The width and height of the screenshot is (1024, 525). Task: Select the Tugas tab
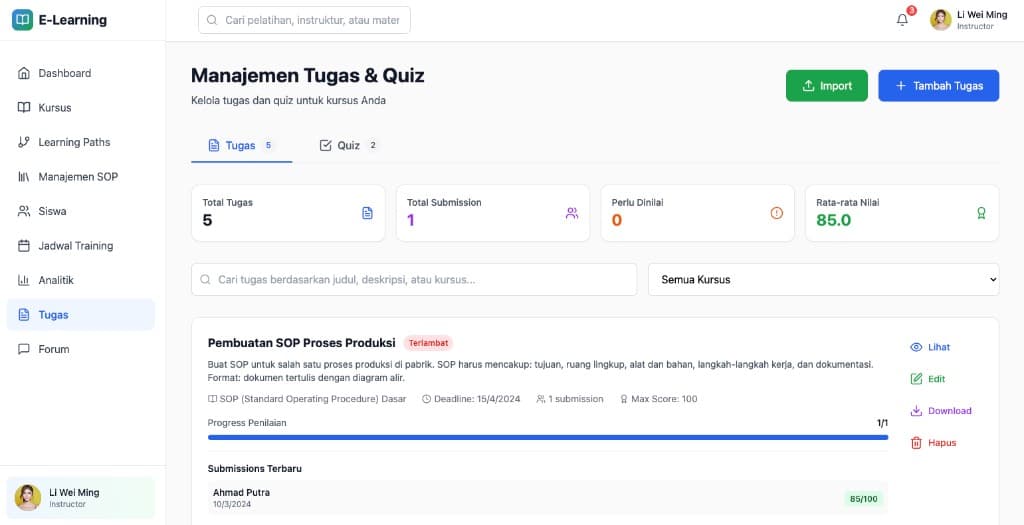[x=240, y=145]
